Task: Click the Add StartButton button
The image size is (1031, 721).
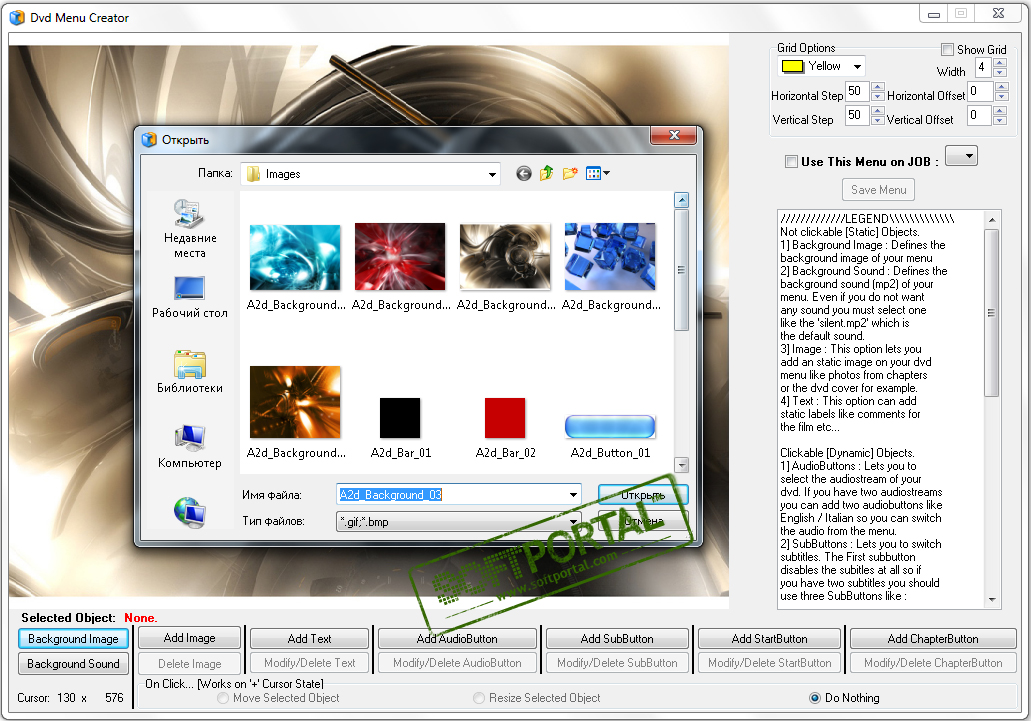Action: click(x=769, y=639)
